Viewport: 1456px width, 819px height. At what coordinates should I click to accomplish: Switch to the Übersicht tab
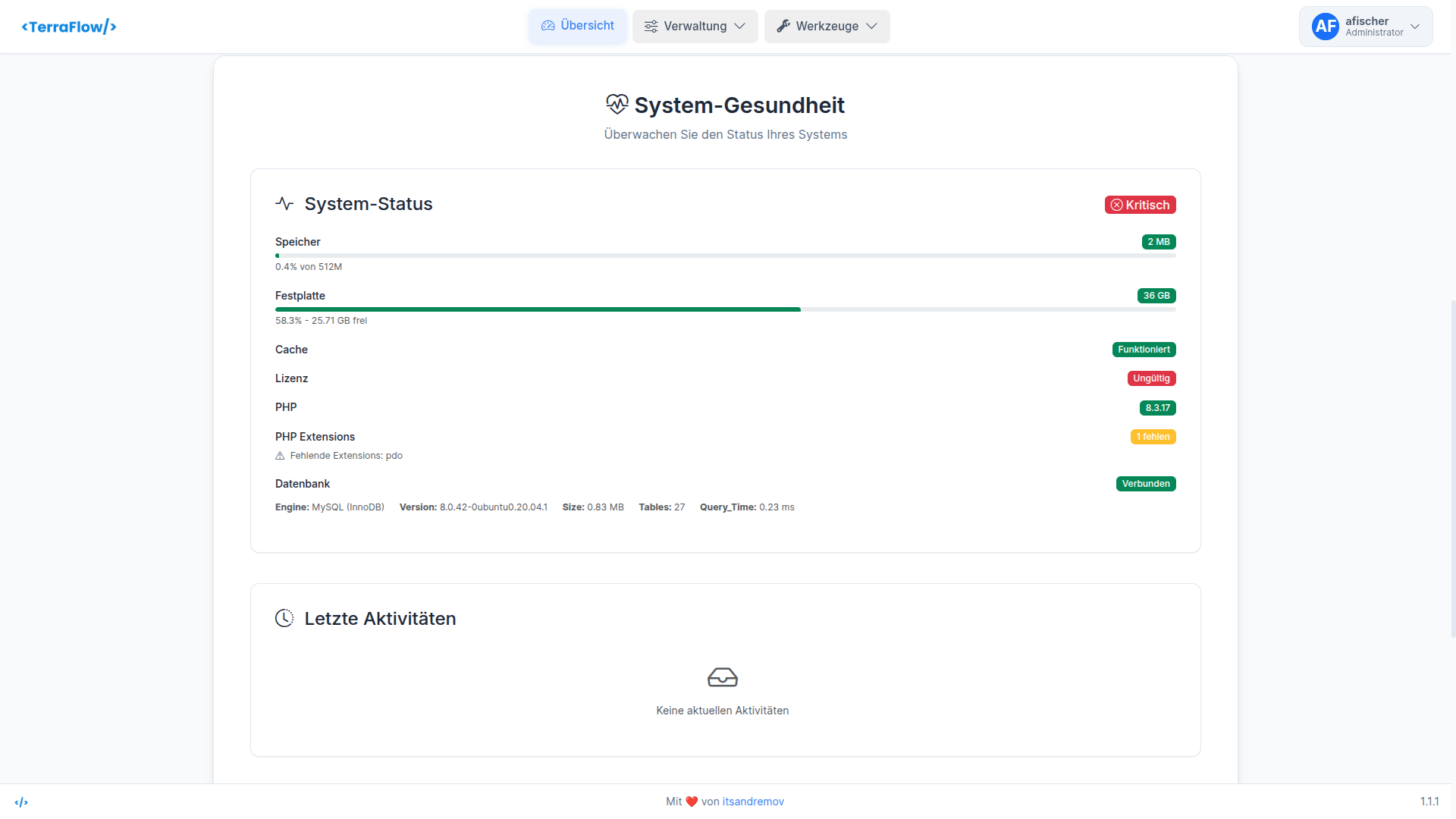(577, 25)
